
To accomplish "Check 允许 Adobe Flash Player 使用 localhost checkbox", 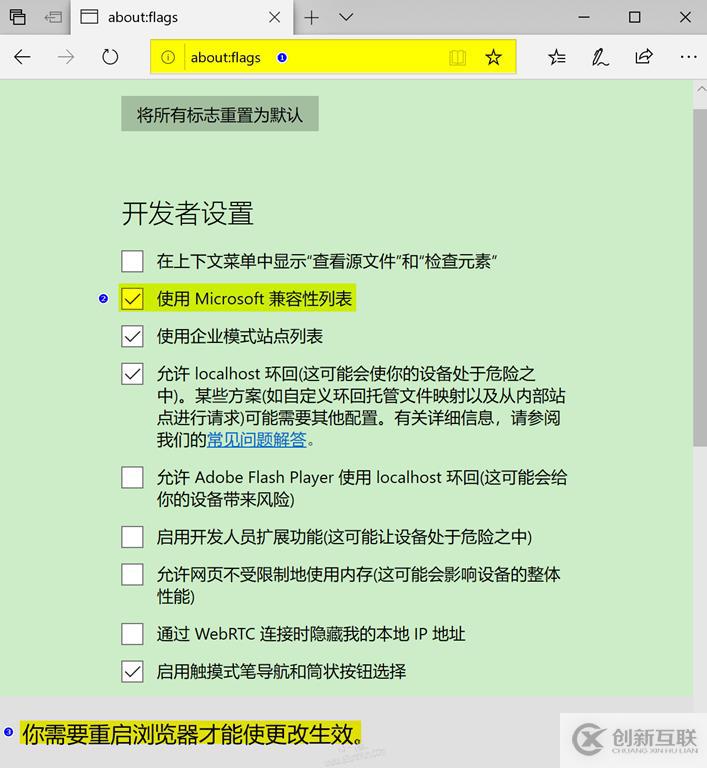I will [132, 478].
